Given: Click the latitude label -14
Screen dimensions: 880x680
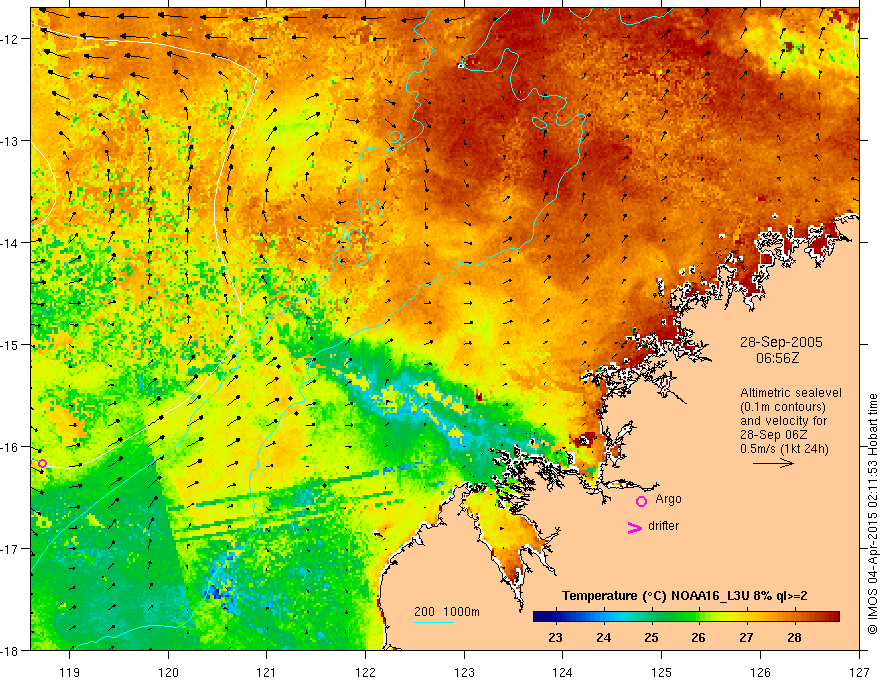Looking at the screenshot, I should [11, 243].
